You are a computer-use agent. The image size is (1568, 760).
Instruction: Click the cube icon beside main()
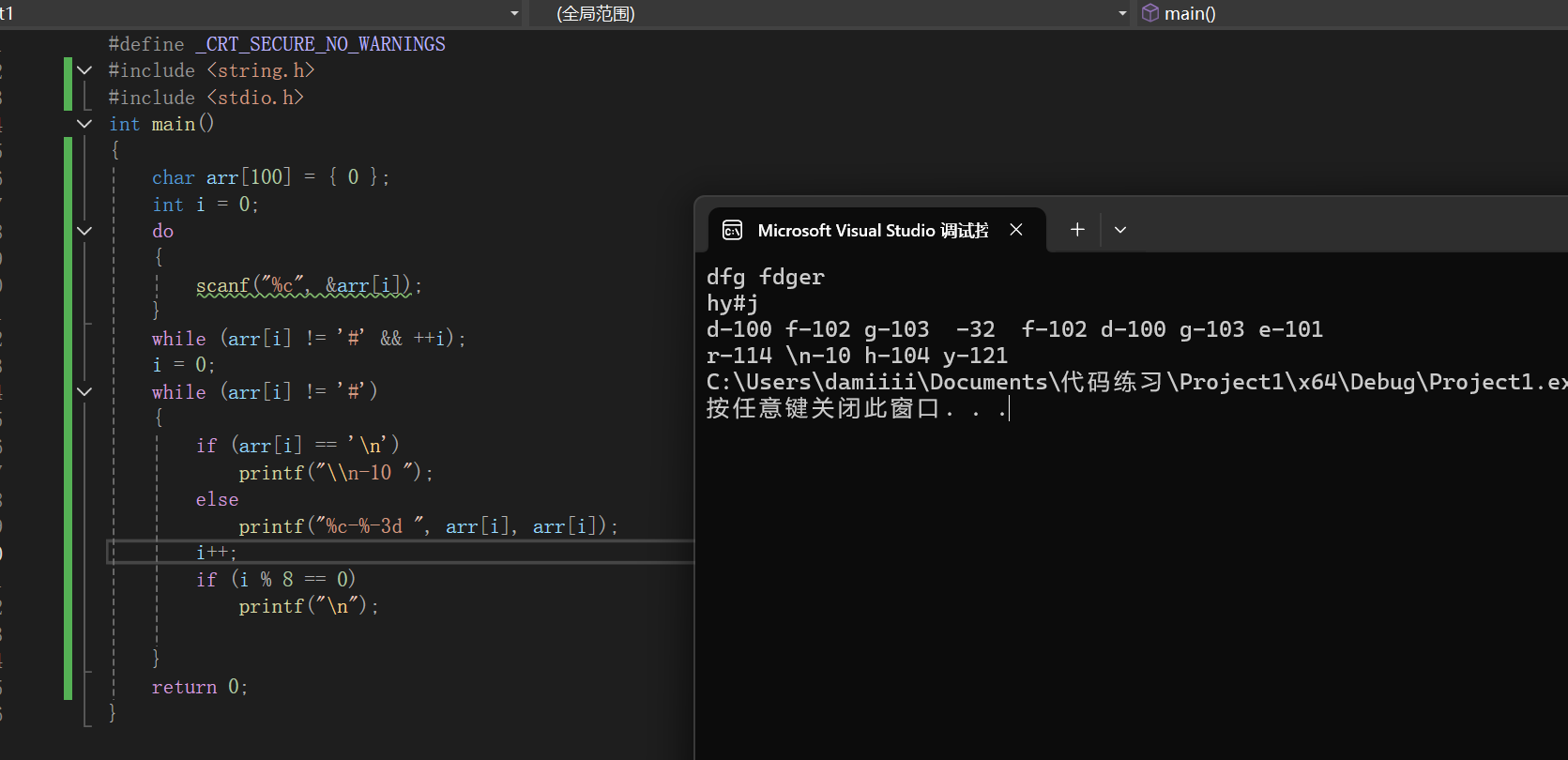click(x=1149, y=13)
